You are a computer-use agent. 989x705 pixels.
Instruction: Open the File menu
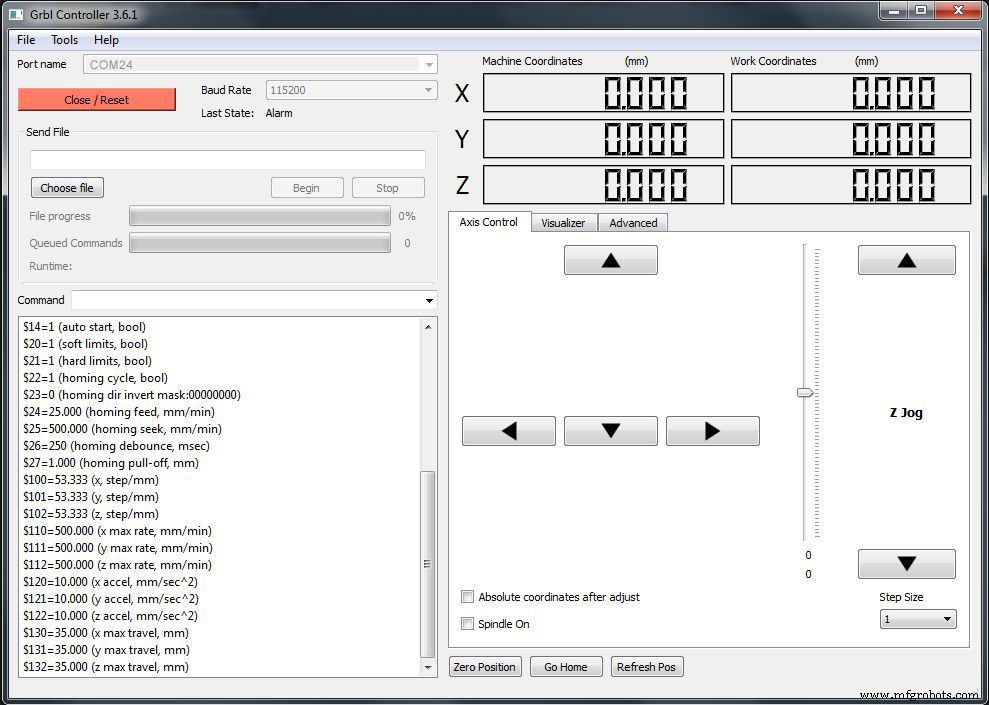[25, 40]
